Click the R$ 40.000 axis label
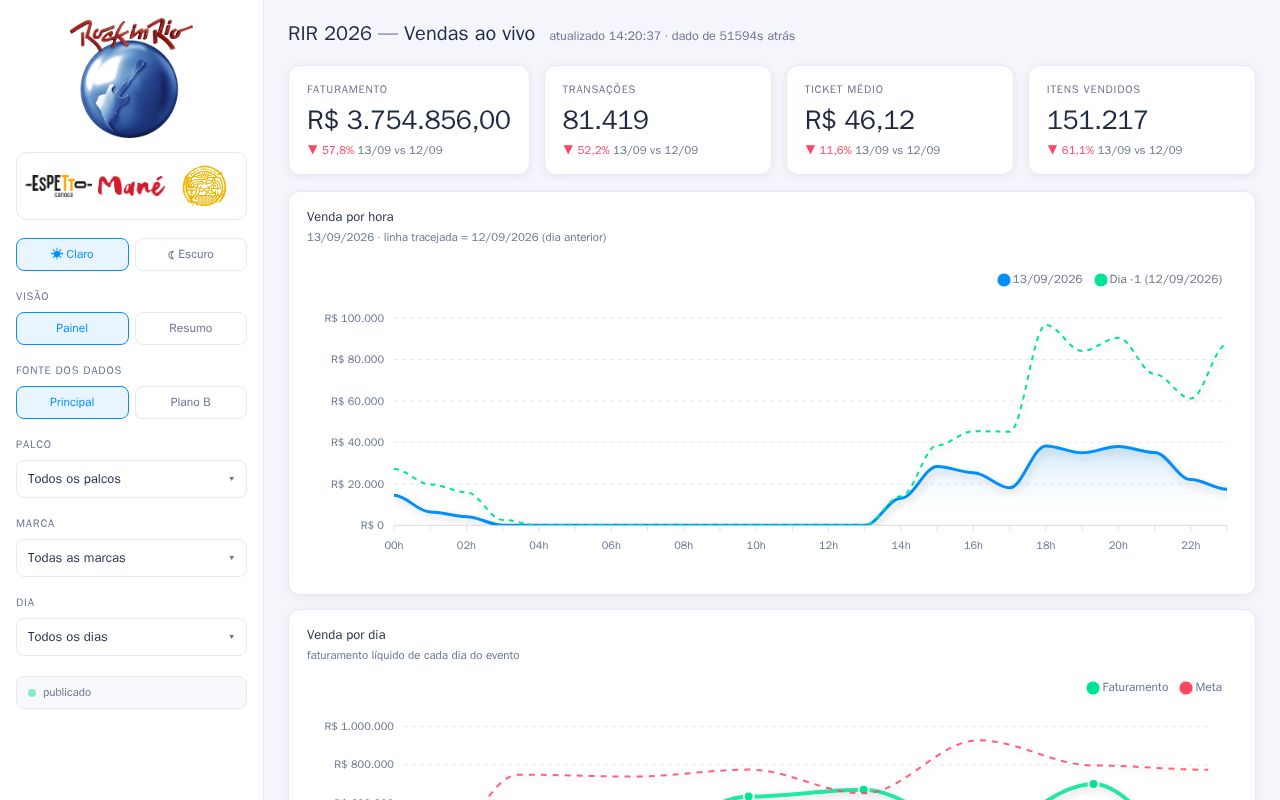The height and width of the screenshot is (800, 1280). [357, 443]
